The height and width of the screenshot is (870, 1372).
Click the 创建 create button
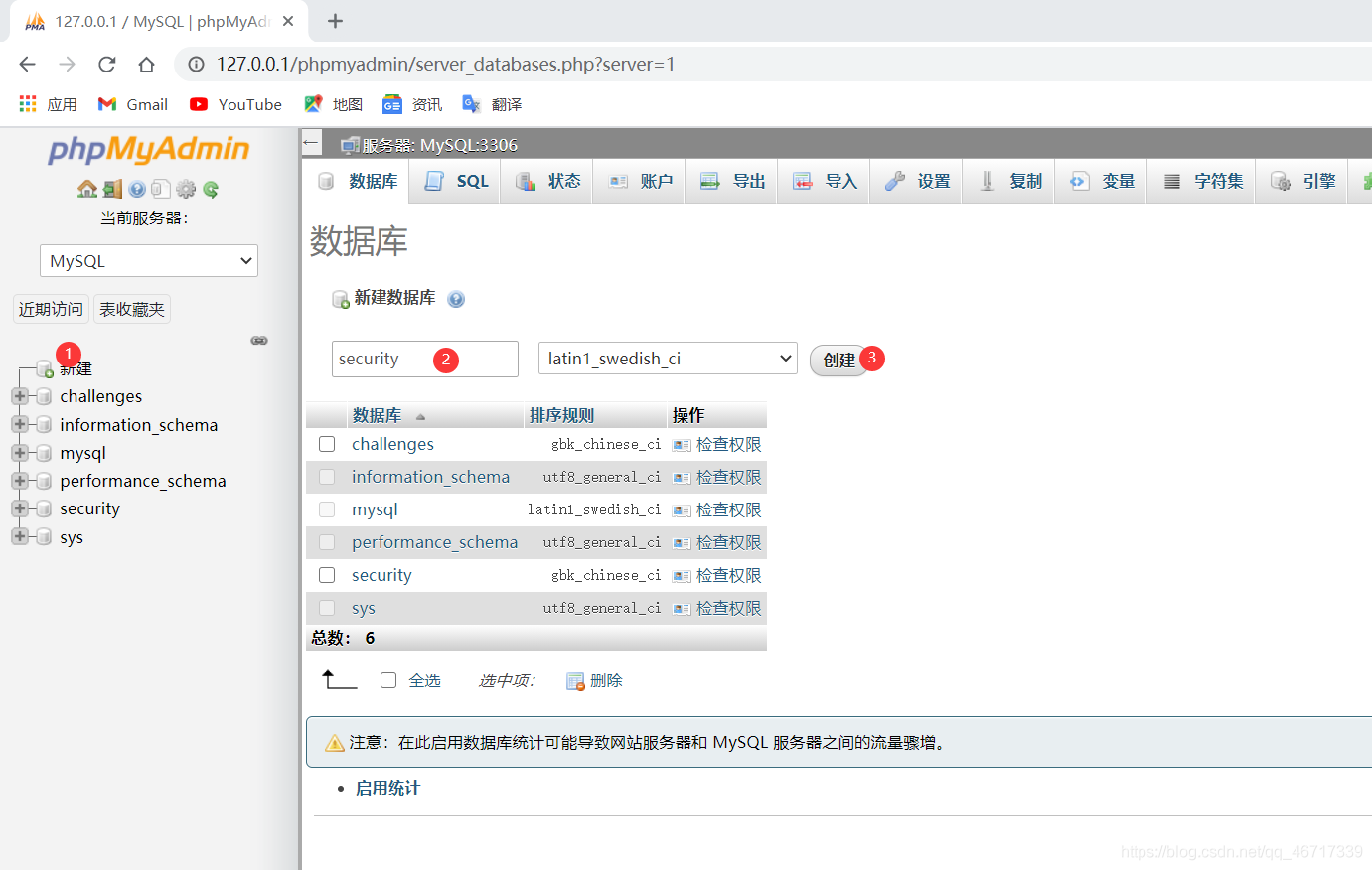[x=838, y=360]
